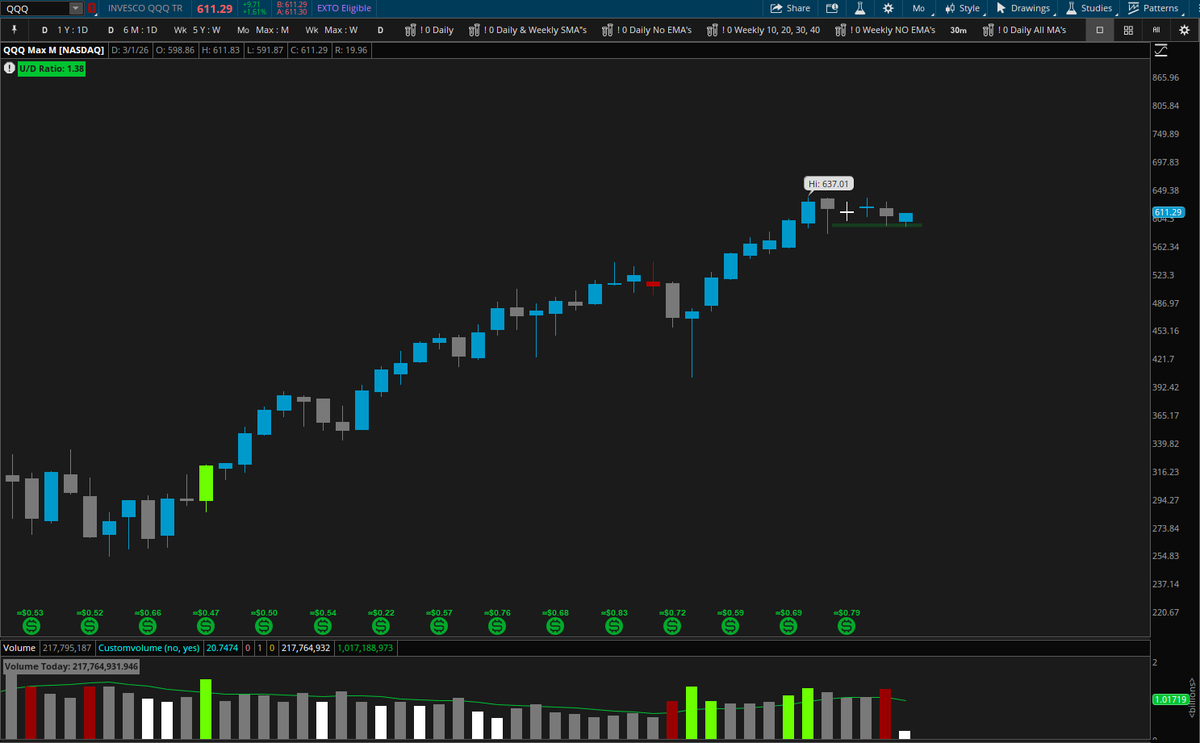Click the INVESCO QQQ TR description
The image size is (1200, 743).
pyautogui.click(x=145, y=8)
